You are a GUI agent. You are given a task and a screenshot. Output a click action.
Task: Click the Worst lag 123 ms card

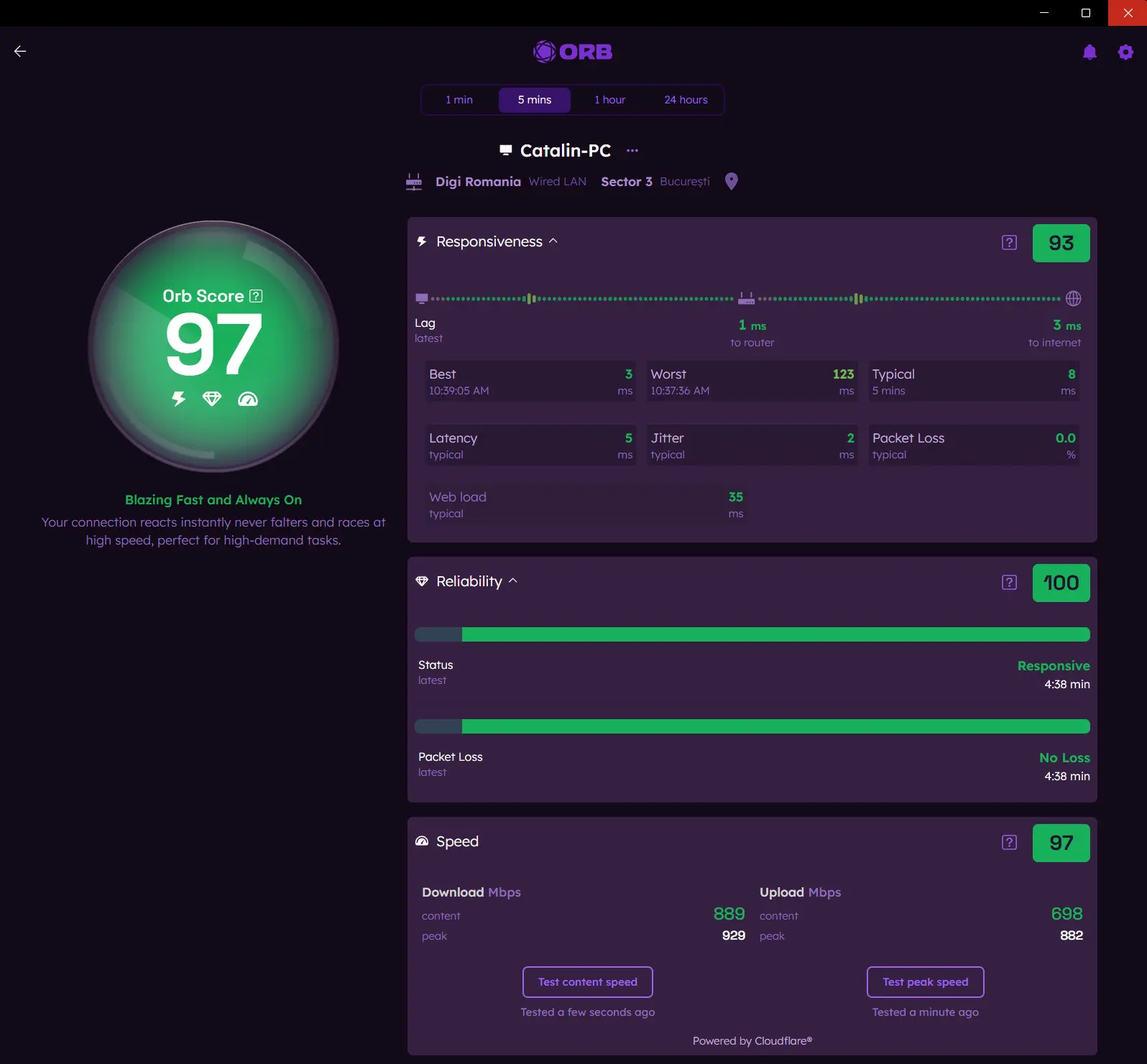[x=752, y=381]
